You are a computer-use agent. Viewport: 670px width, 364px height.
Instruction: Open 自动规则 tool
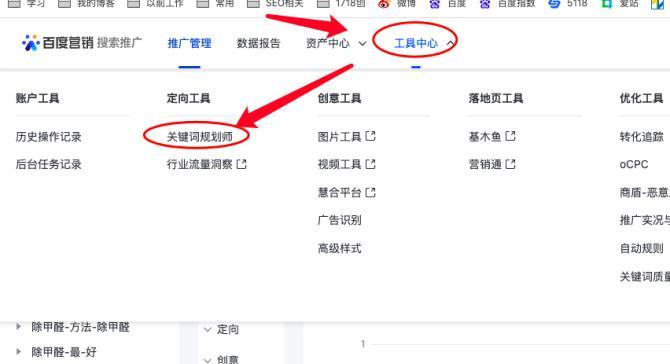click(x=641, y=248)
